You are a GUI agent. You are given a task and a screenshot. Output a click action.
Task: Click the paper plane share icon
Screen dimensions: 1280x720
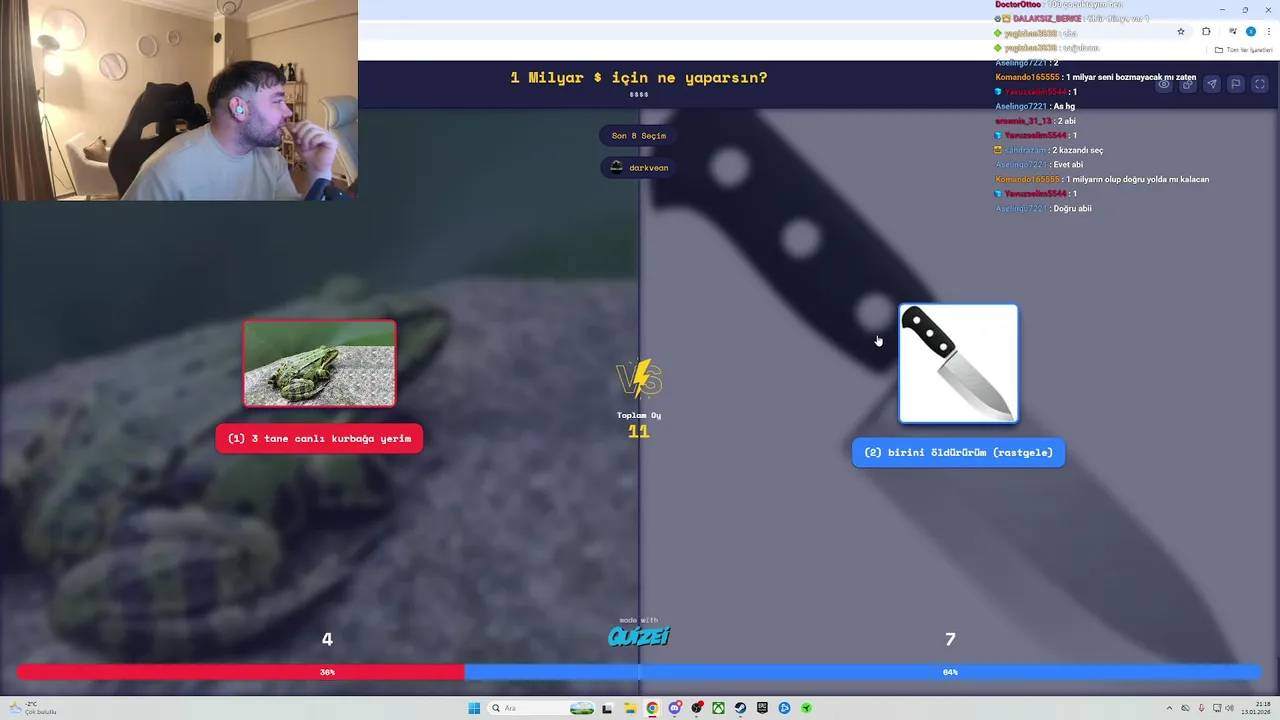(1212, 84)
